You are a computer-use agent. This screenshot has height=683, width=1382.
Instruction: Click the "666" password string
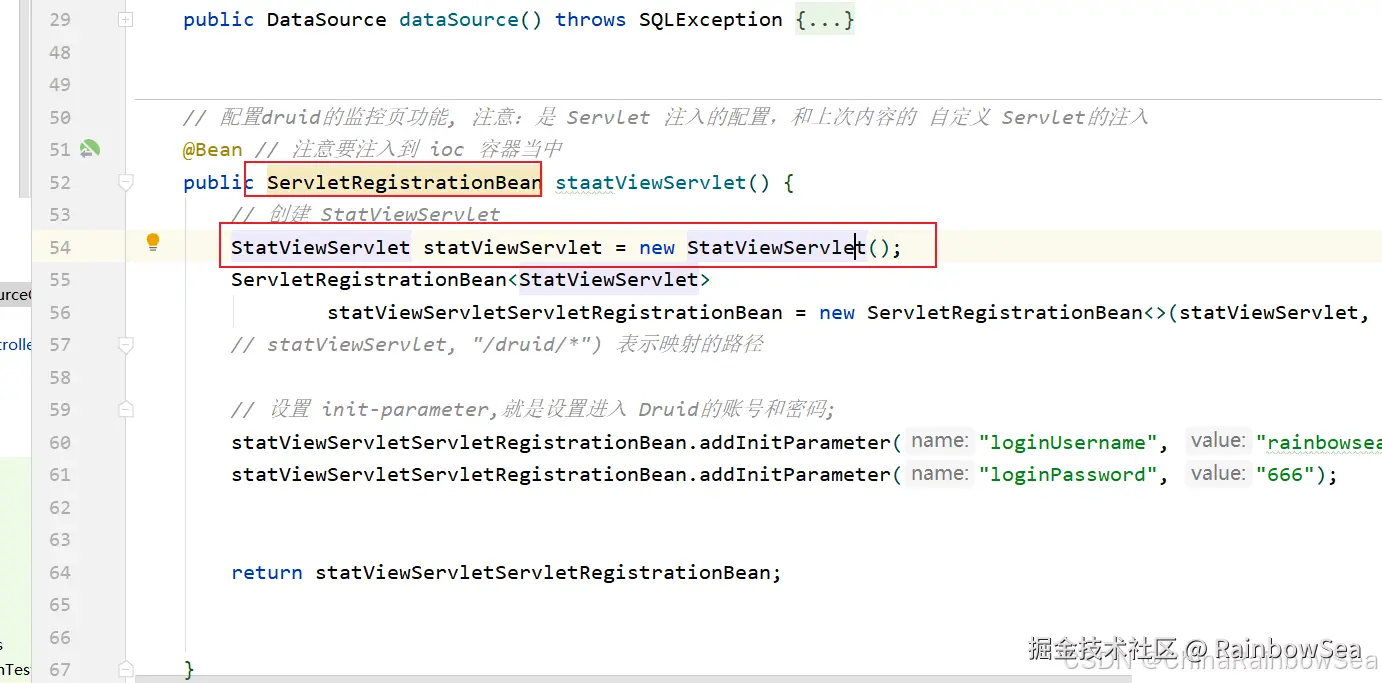click(1285, 474)
